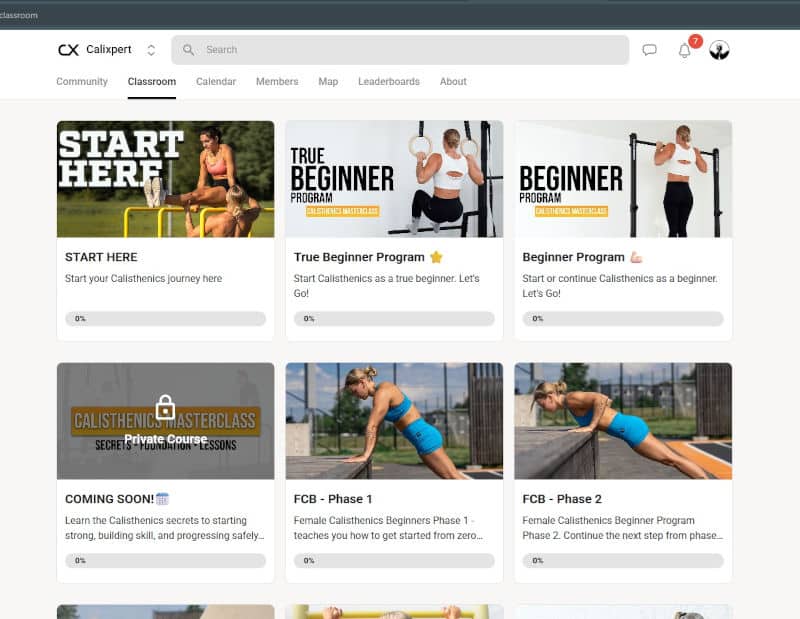
Task: Click the yellow star next to True Beginner Program
Action: [435, 256]
